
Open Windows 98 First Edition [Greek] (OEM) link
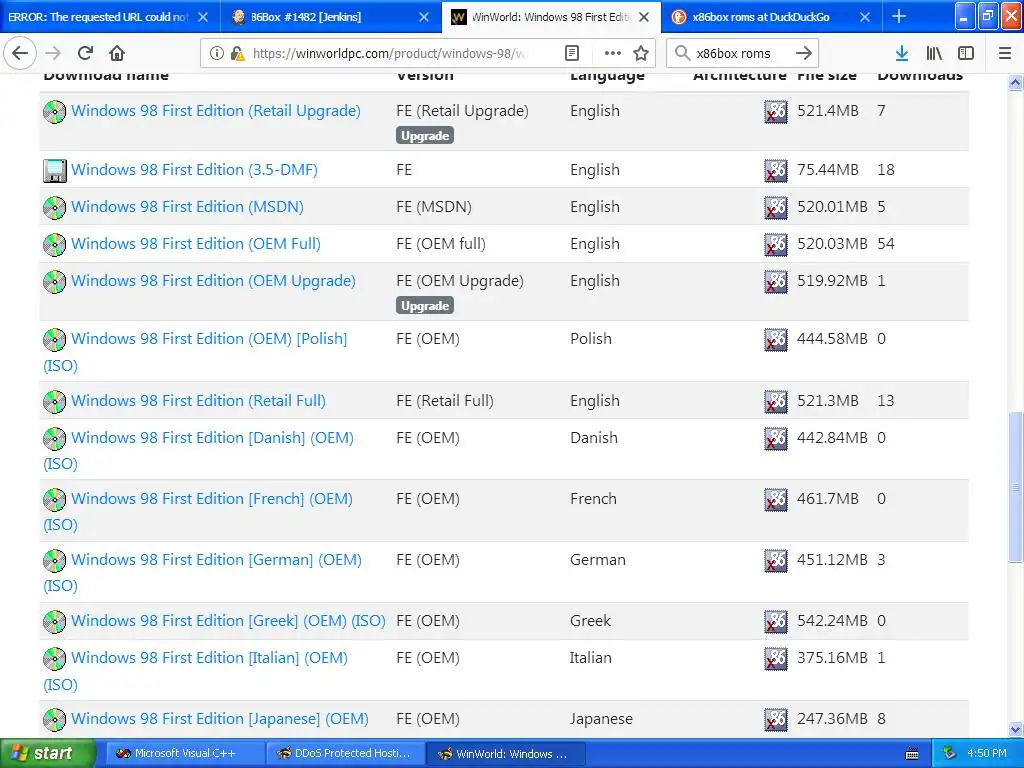click(228, 620)
